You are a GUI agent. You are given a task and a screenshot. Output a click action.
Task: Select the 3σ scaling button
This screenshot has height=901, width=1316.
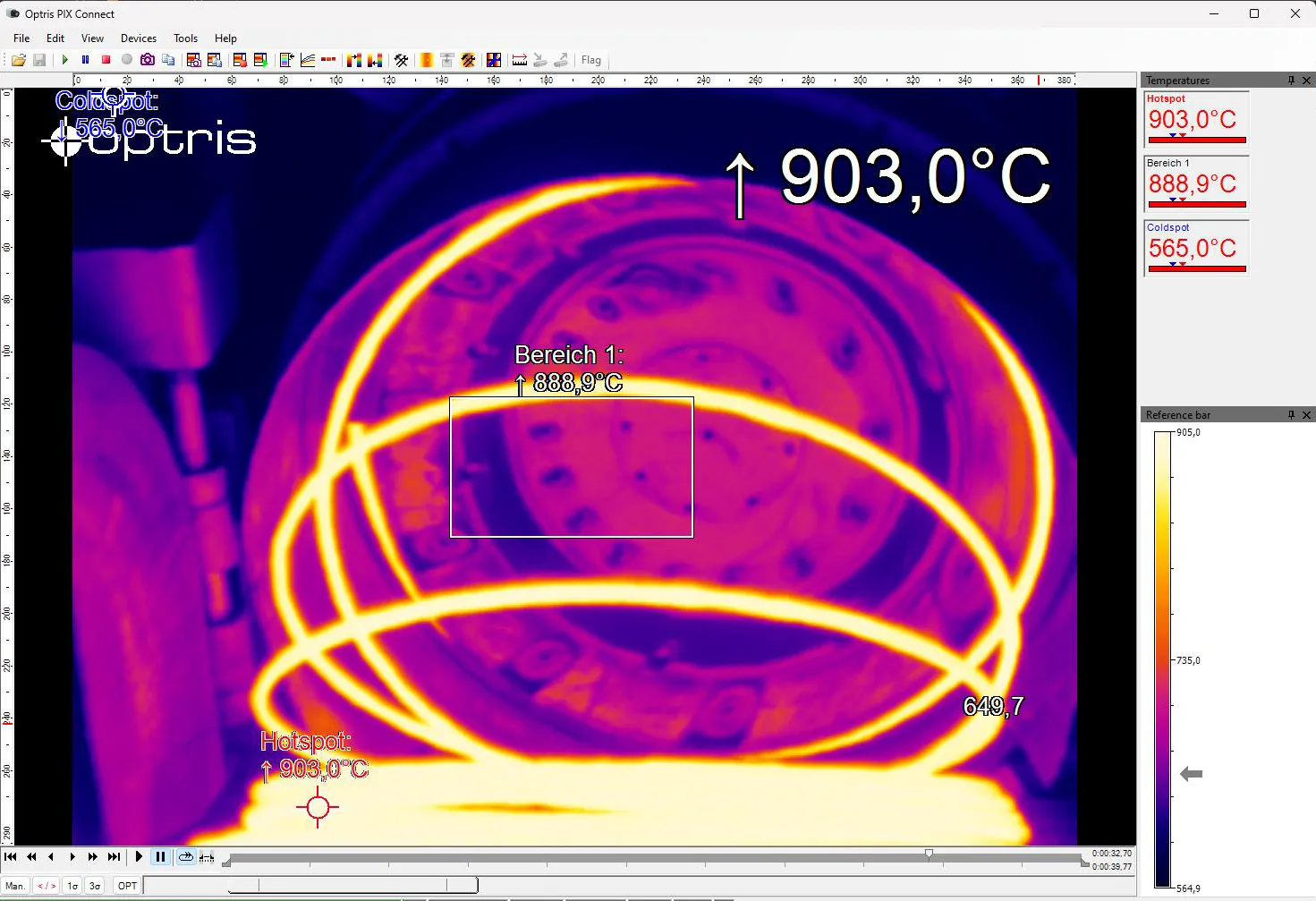click(x=95, y=886)
